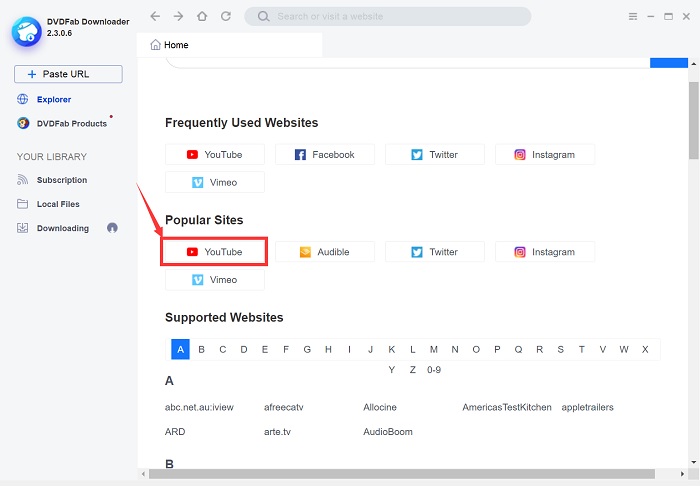Image resolution: width=700 pixels, height=486 pixels.
Task: Click the Local Files folder icon
Action: [x=22, y=204]
